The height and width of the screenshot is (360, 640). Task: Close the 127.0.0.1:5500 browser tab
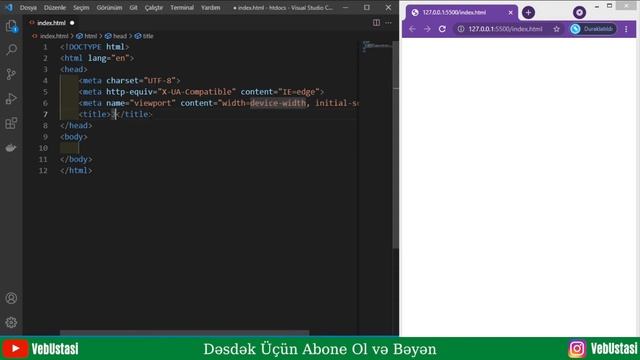pyautogui.click(x=510, y=13)
